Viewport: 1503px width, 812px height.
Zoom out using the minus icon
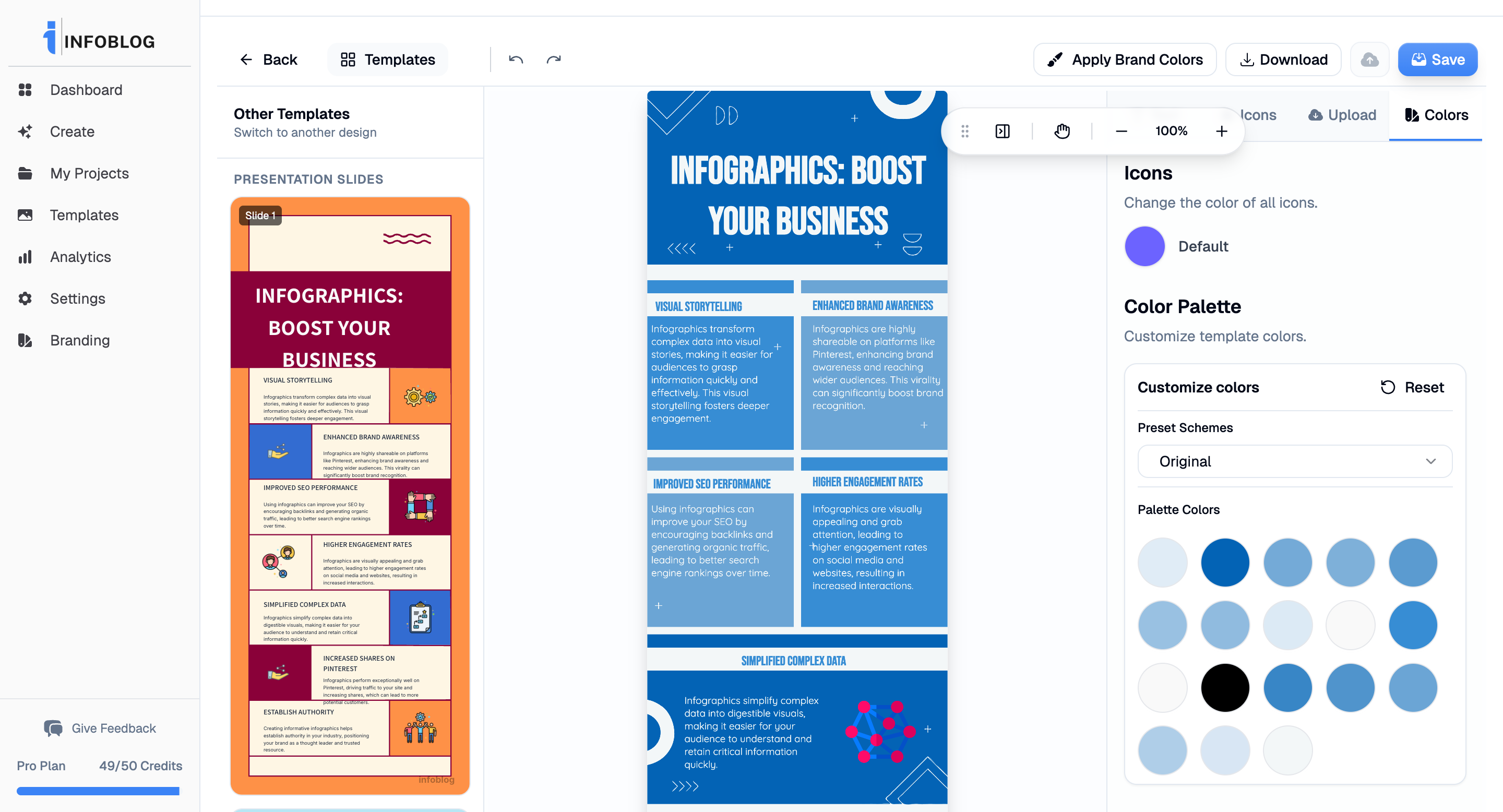pos(1121,130)
